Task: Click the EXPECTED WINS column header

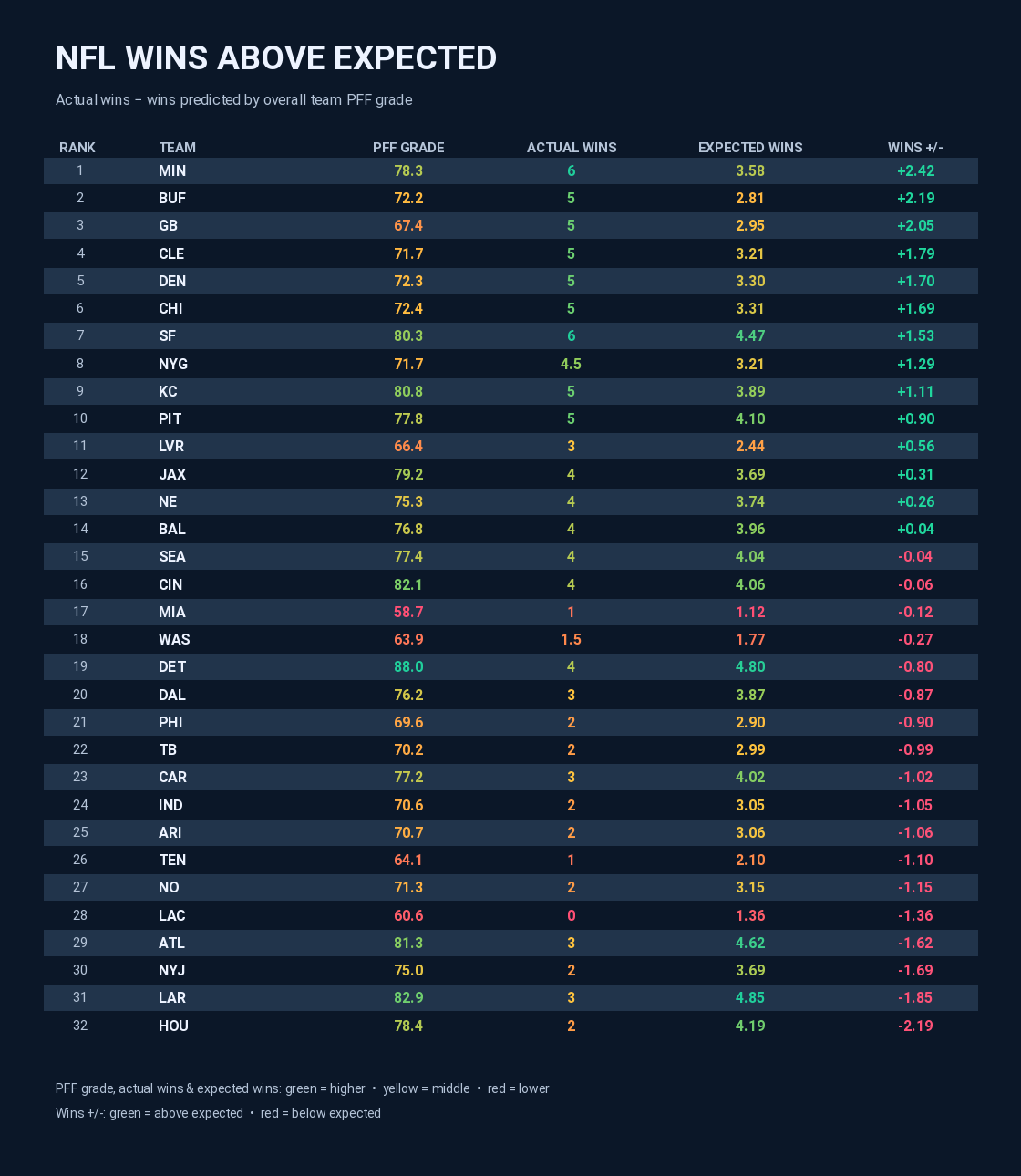Action: pyautogui.click(x=750, y=148)
